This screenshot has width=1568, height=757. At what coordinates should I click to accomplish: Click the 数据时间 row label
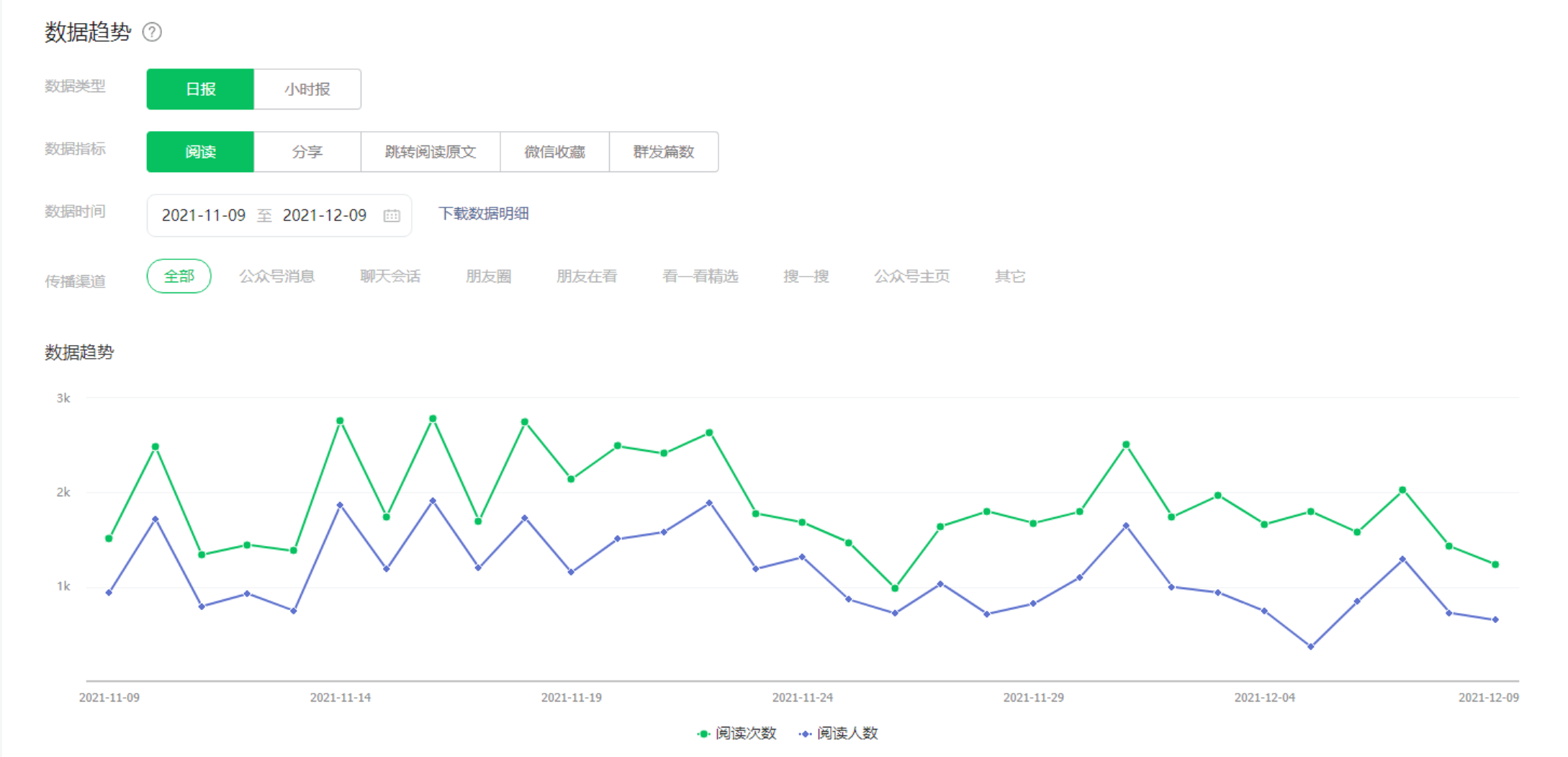click(x=76, y=212)
